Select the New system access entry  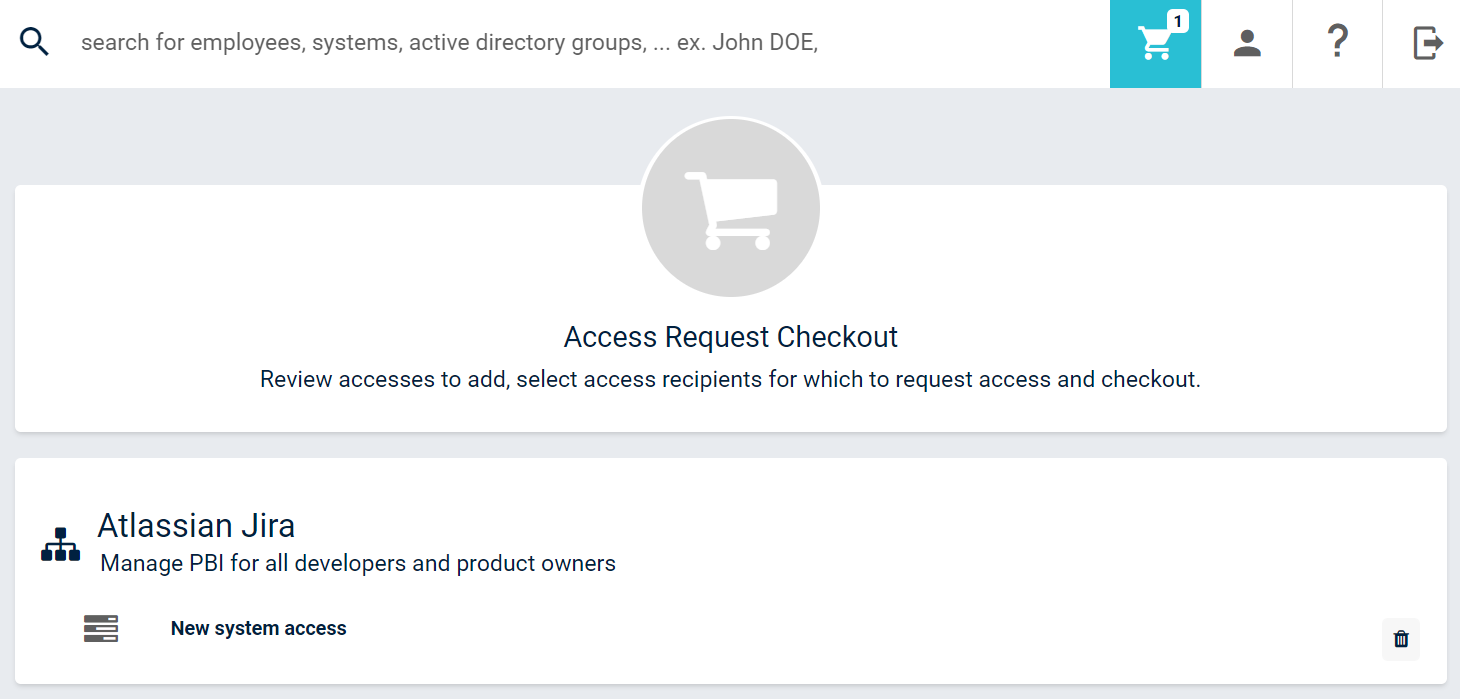[x=258, y=628]
